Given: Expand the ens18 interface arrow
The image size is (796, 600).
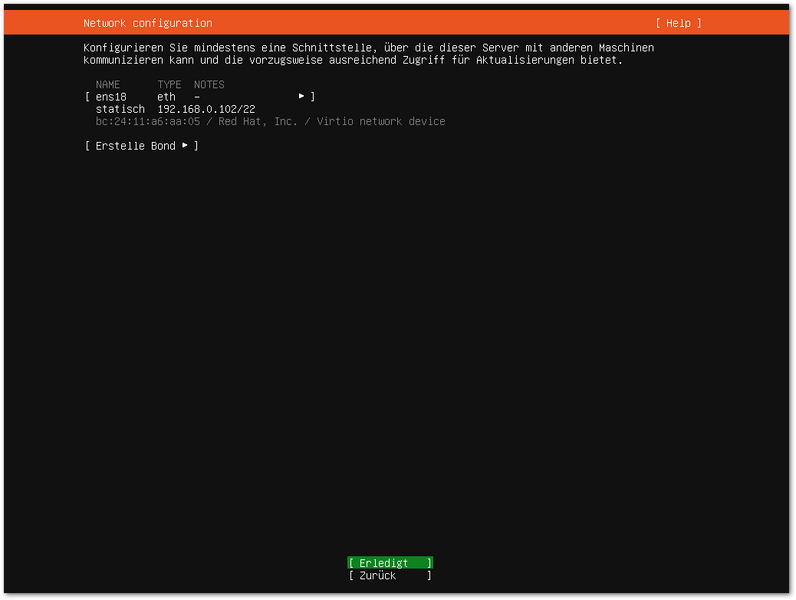Looking at the screenshot, I should (x=302, y=96).
